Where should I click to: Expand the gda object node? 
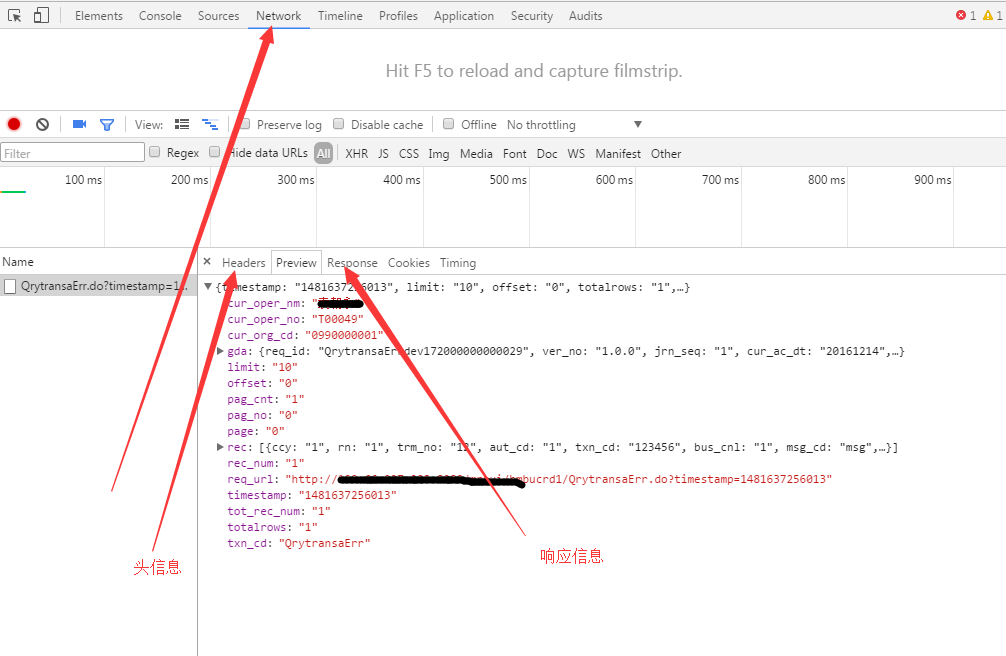click(x=220, y=351)
